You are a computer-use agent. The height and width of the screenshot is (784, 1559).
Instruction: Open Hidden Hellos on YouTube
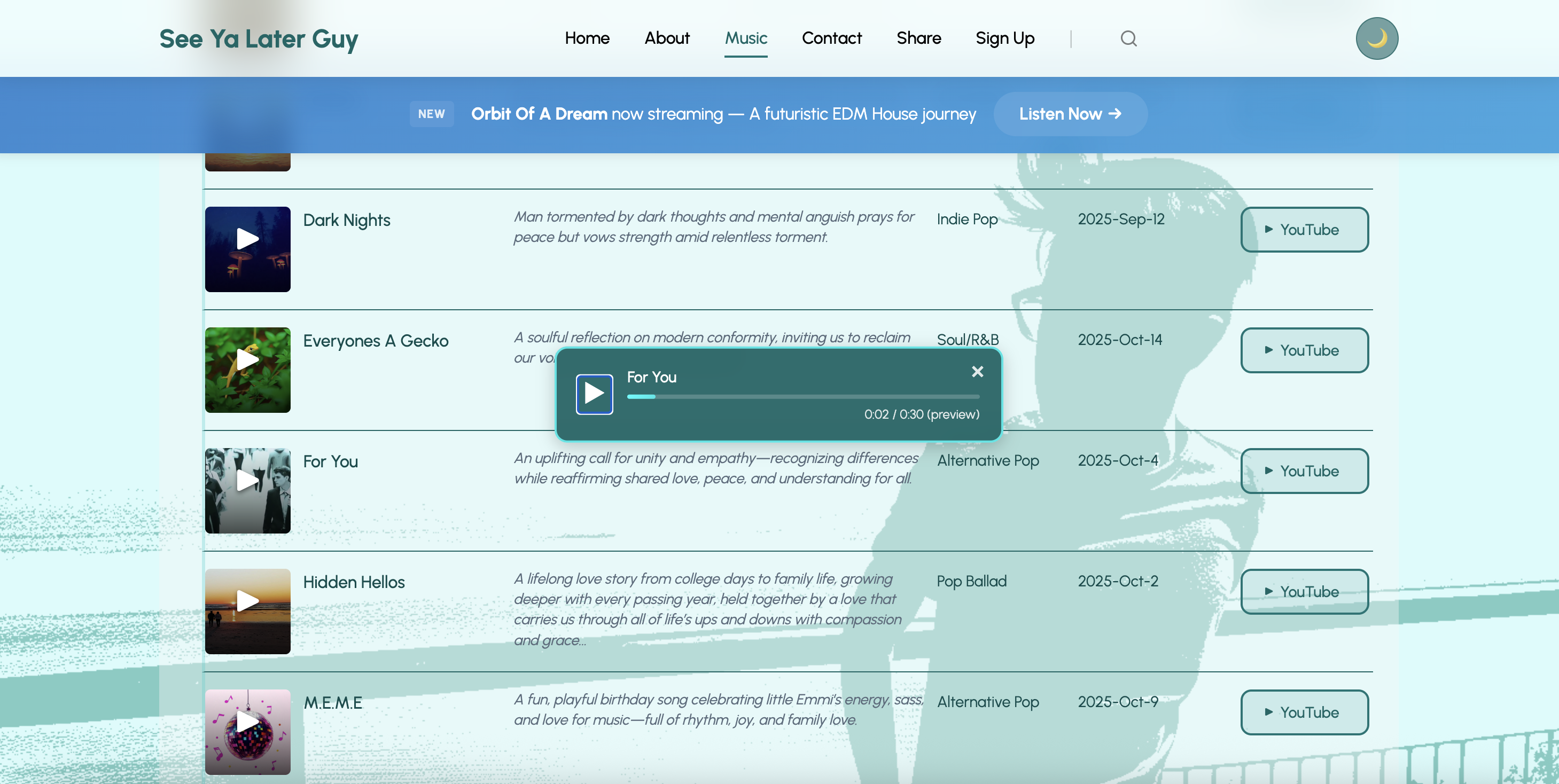(x=1304, y=591)
